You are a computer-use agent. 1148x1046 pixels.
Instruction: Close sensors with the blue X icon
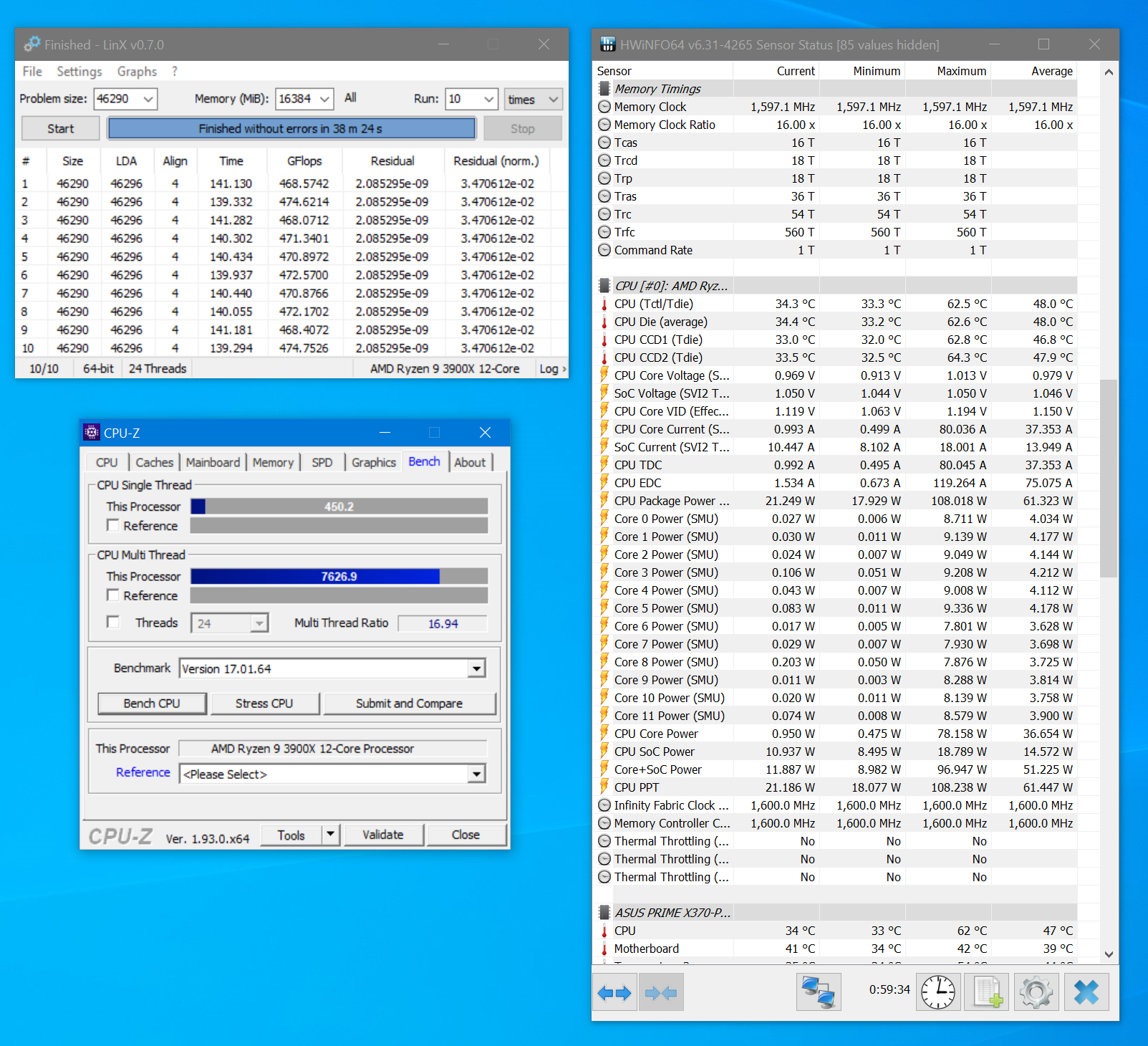[1086, 992]
